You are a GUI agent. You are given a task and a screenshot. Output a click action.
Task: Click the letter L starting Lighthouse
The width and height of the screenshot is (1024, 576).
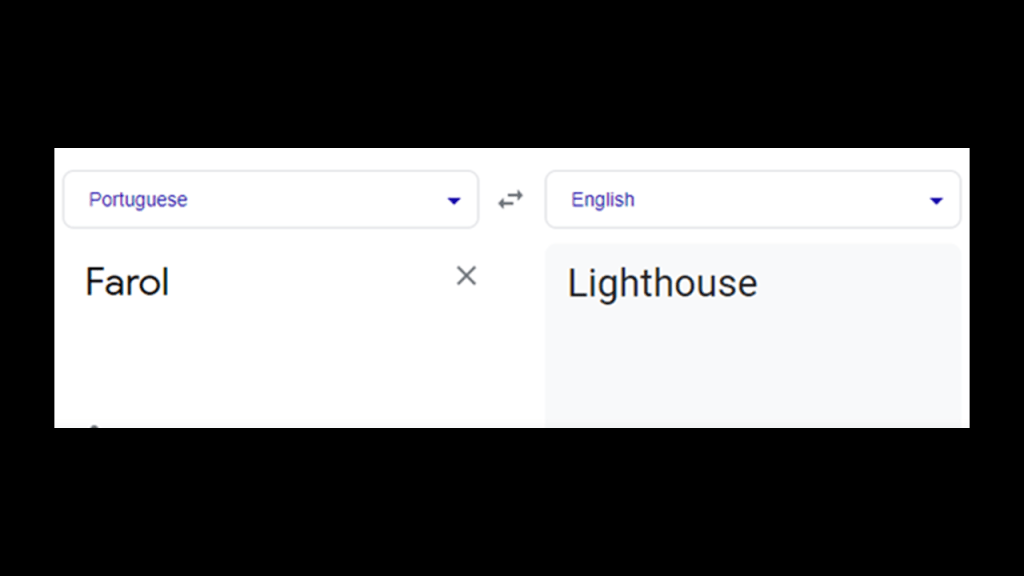576,284
